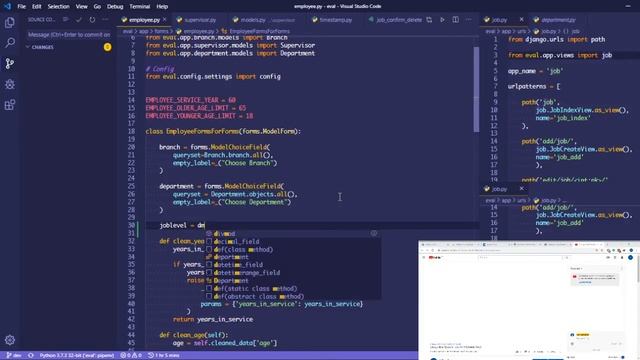Open the Terminal menu
This screenshot has width=640, height=360.
pyautogui.click(x=140, y=7)
